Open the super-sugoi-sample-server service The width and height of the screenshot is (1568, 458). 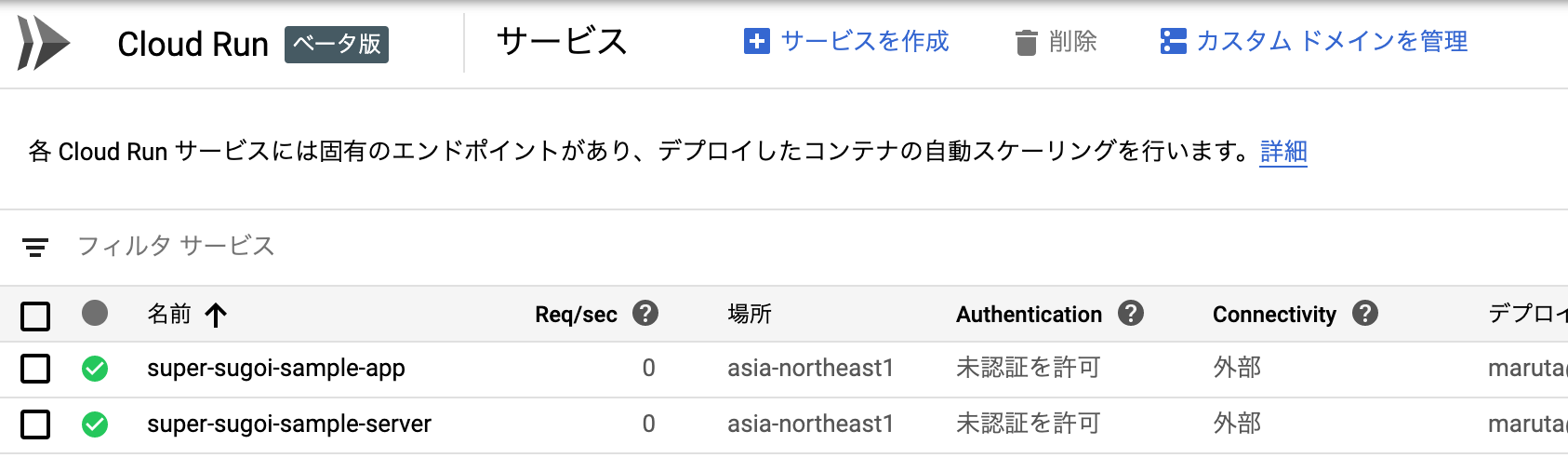click(289, 424)
